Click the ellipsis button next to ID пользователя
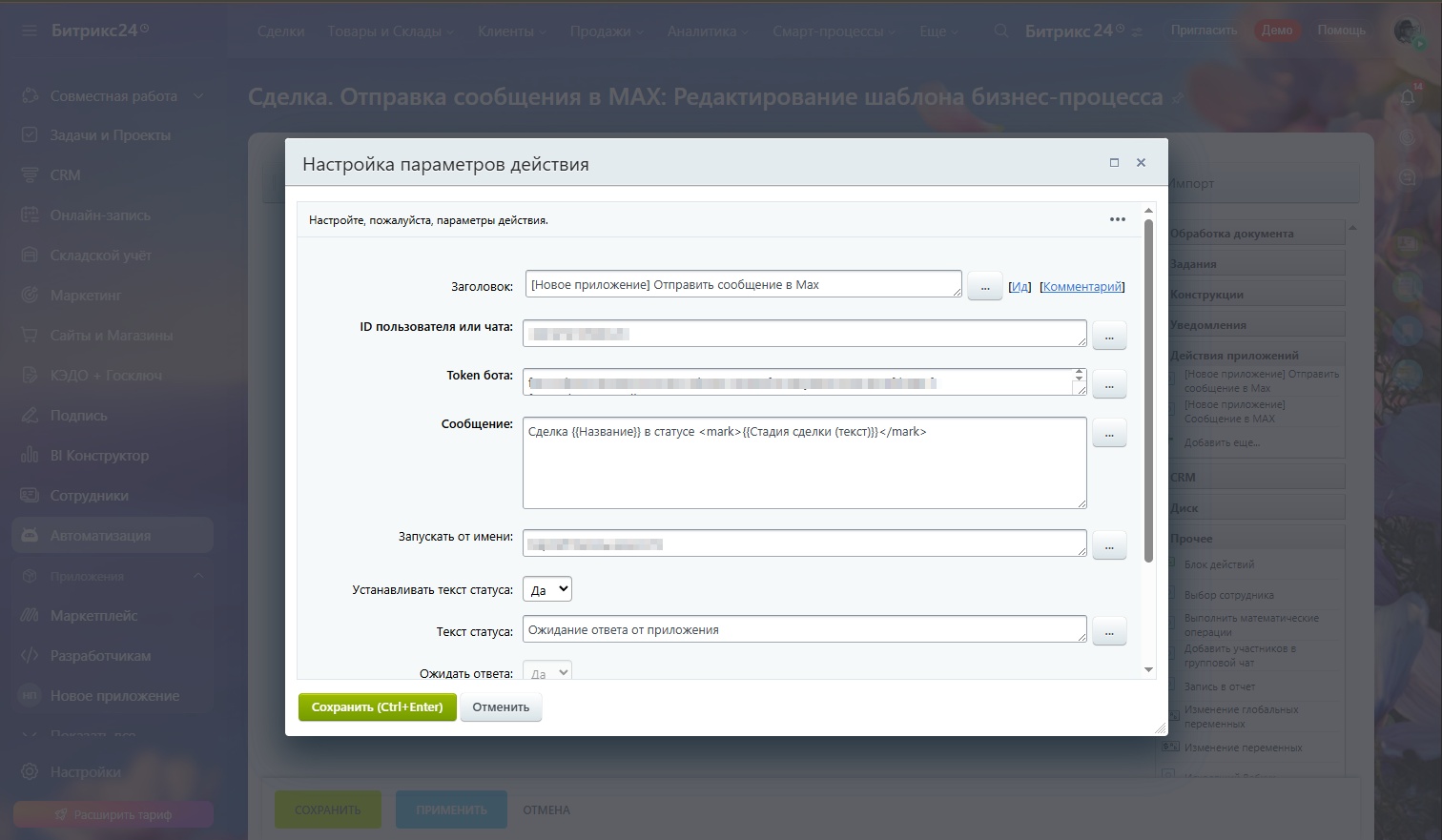 [x=1109, y=335]
